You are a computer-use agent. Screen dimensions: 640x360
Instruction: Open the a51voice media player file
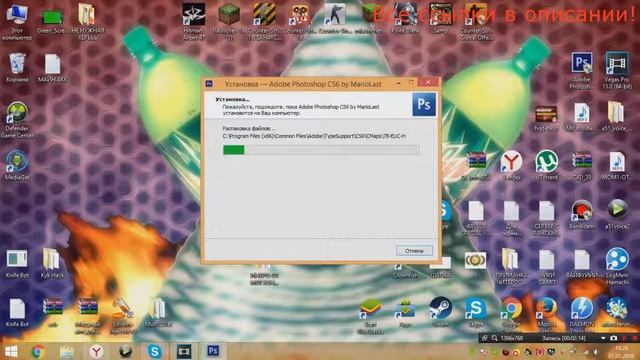[x=617, y=214]
